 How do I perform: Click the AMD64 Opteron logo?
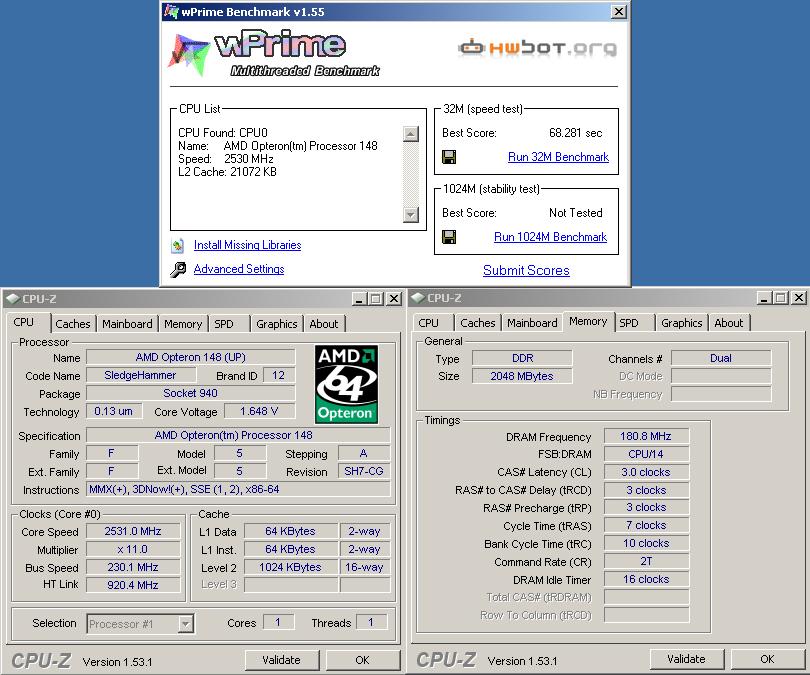click(x=347, y=384)
